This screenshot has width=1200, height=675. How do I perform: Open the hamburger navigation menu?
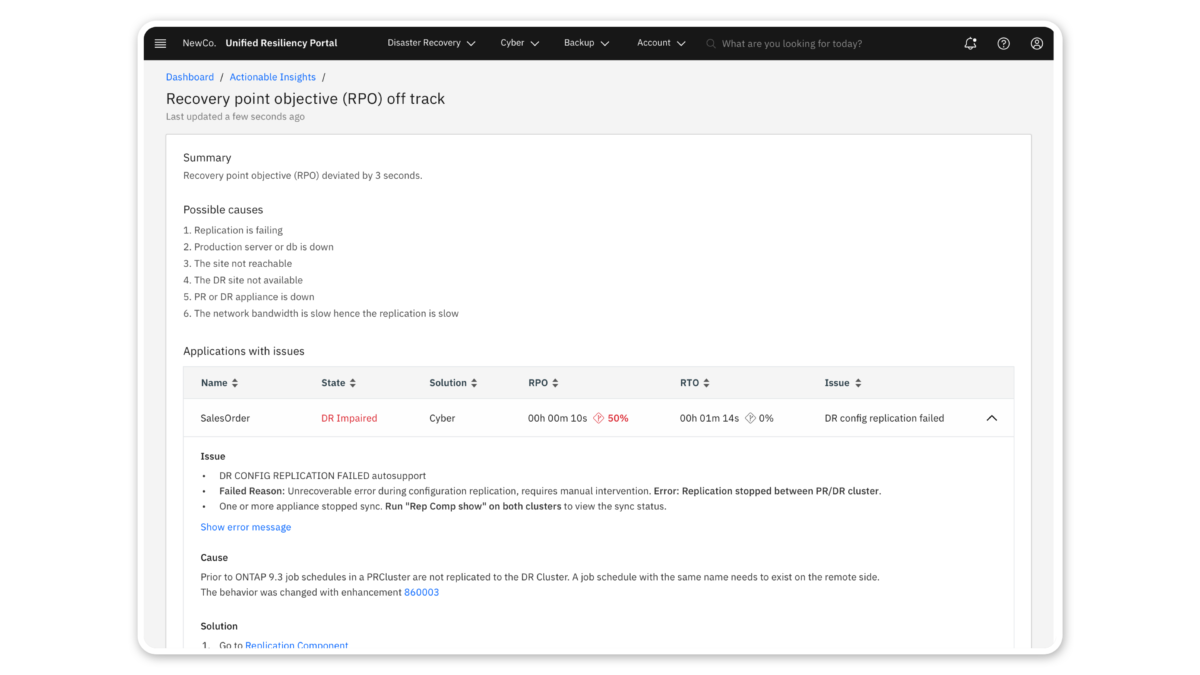coord(160,44)
